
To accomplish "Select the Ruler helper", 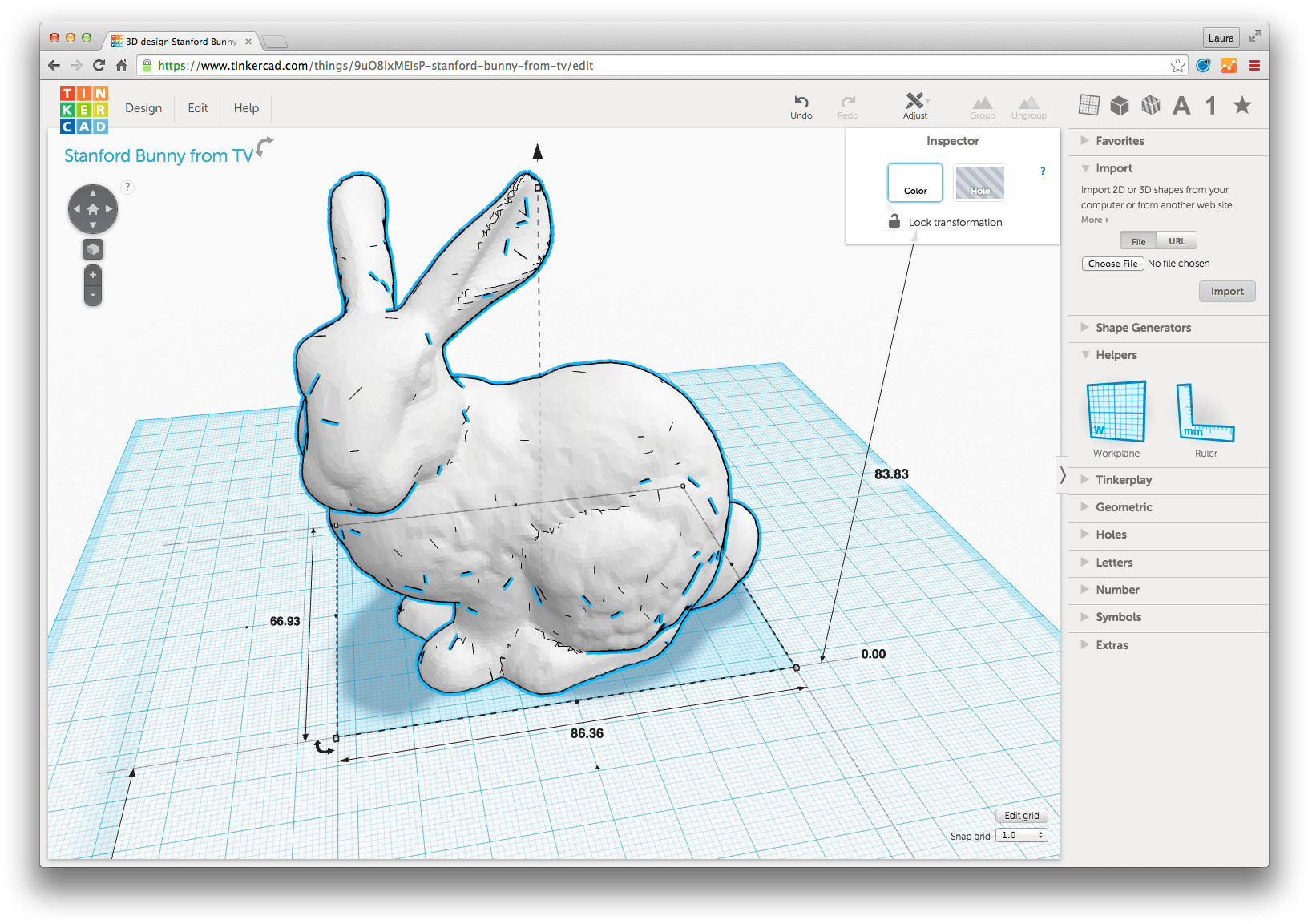I will (1204, 413).
